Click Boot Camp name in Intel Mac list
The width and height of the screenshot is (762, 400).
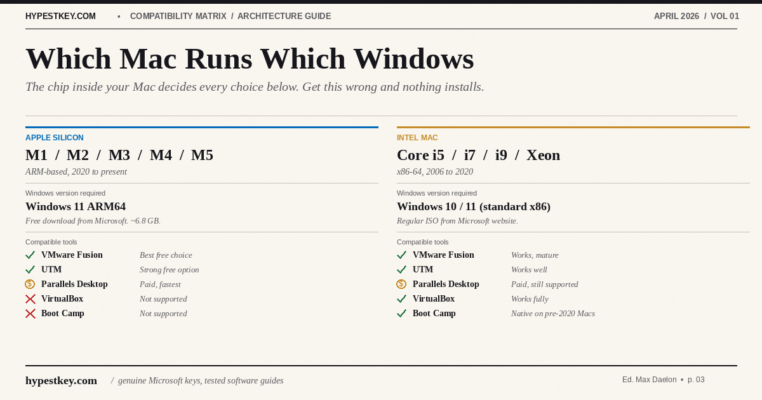tap(434, 313)
